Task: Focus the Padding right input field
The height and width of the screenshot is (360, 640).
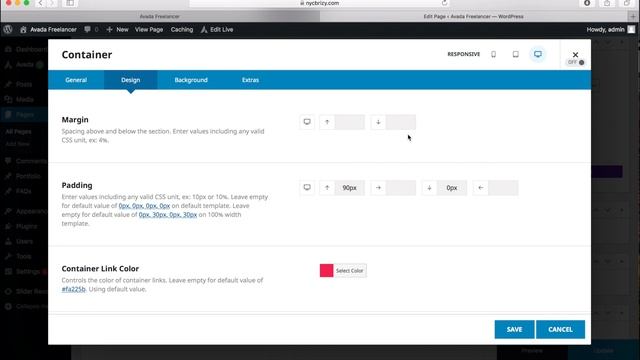Action: (x=401, y=188)
